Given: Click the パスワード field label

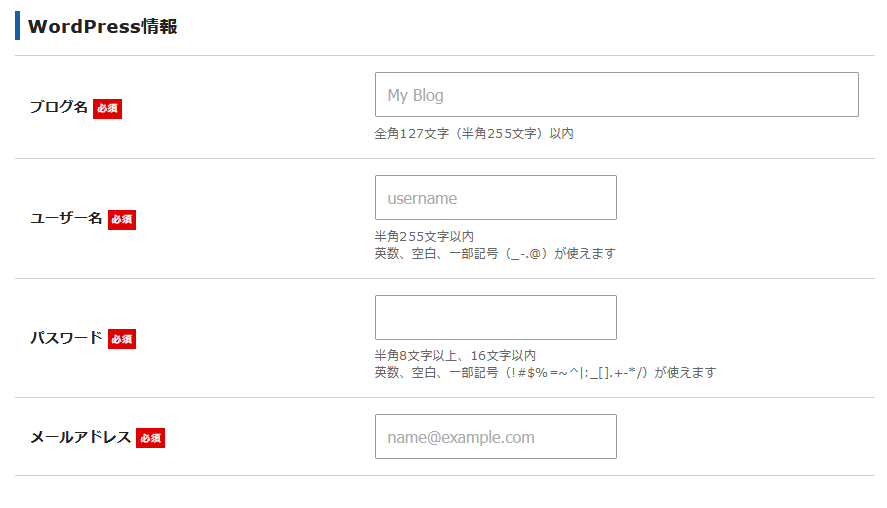Looking at the screenshot, I should tap(66, 338).
